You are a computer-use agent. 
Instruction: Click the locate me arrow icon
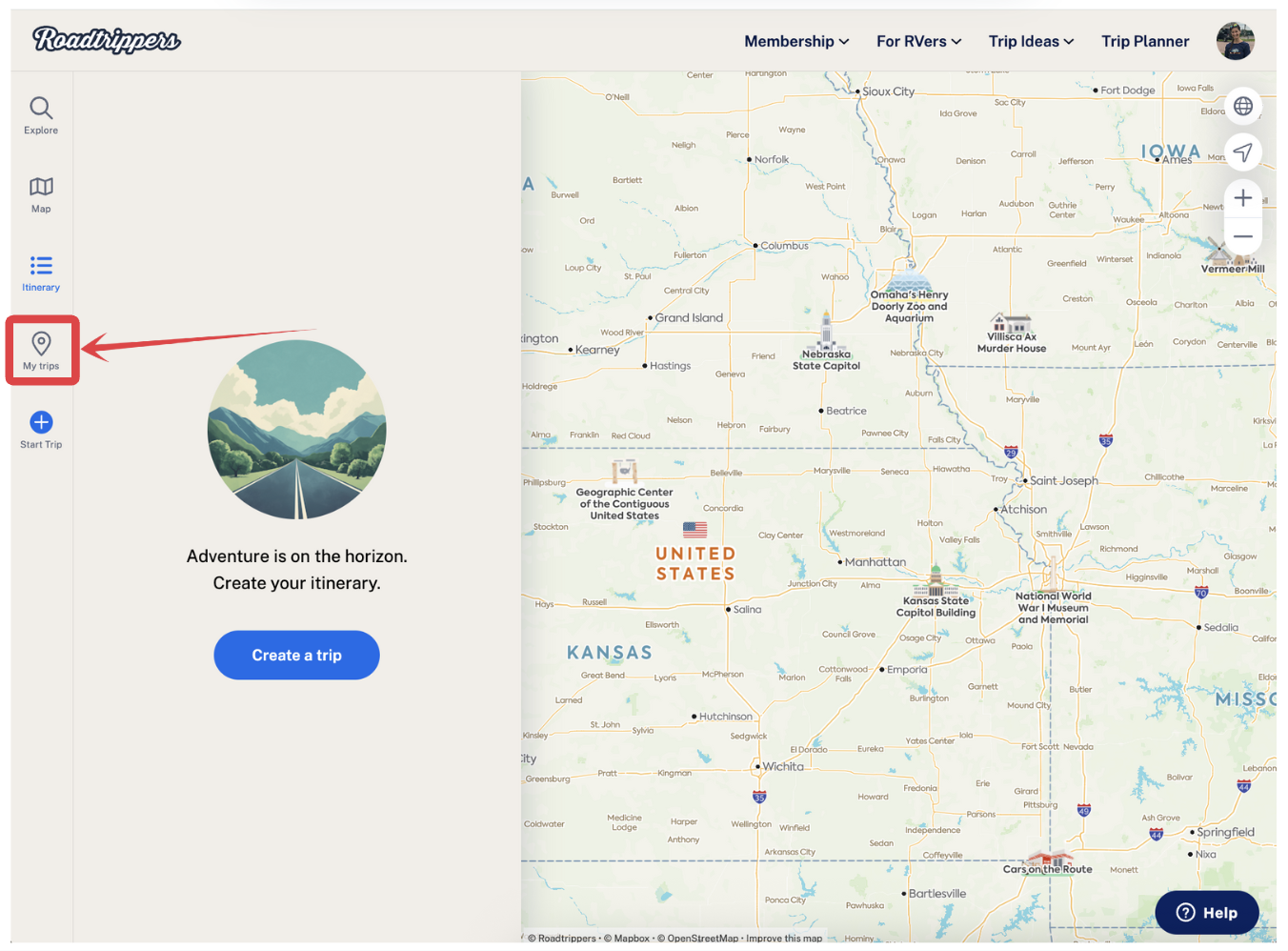[1243, 152]
